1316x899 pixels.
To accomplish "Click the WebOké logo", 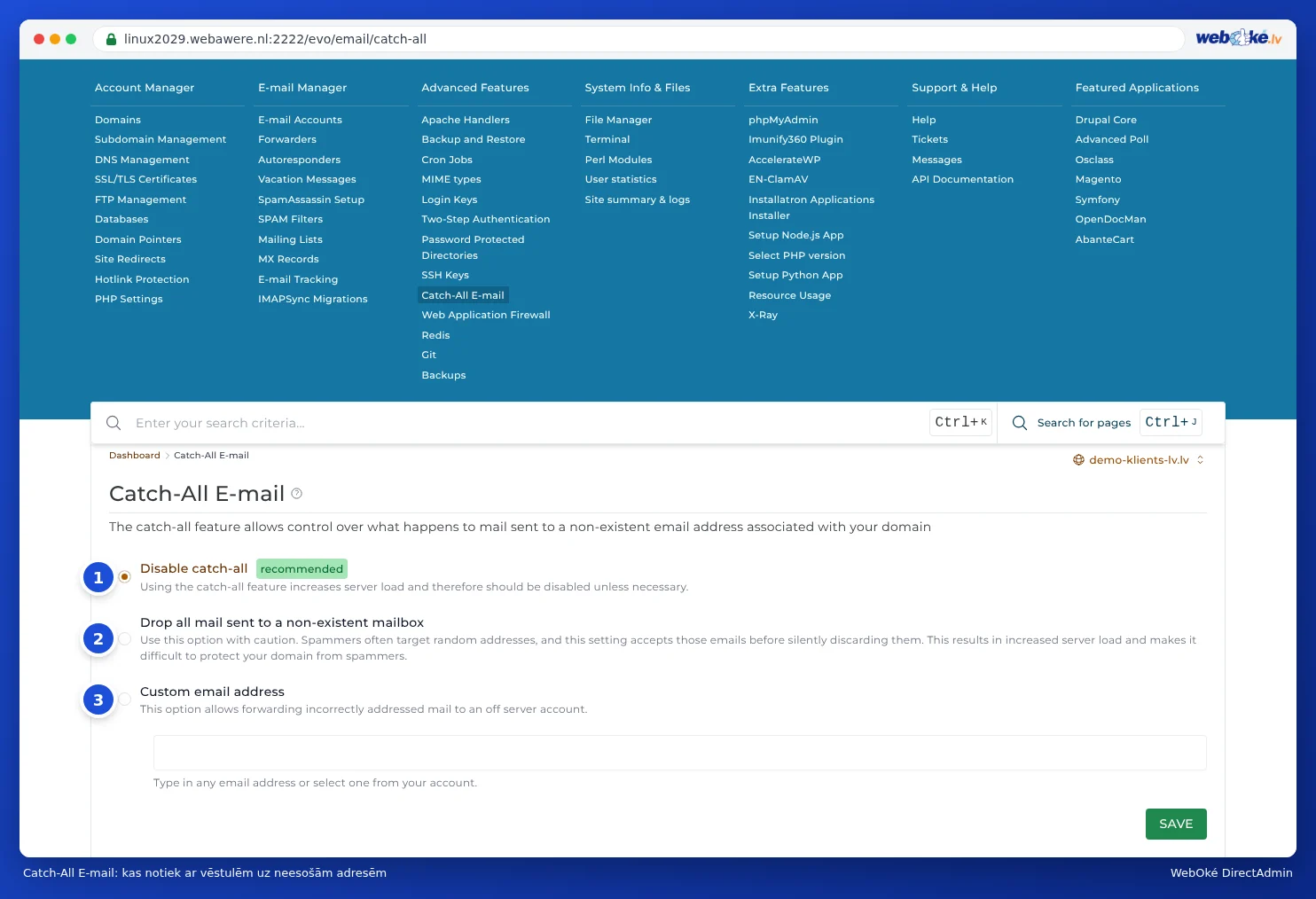I will 1239,38.
